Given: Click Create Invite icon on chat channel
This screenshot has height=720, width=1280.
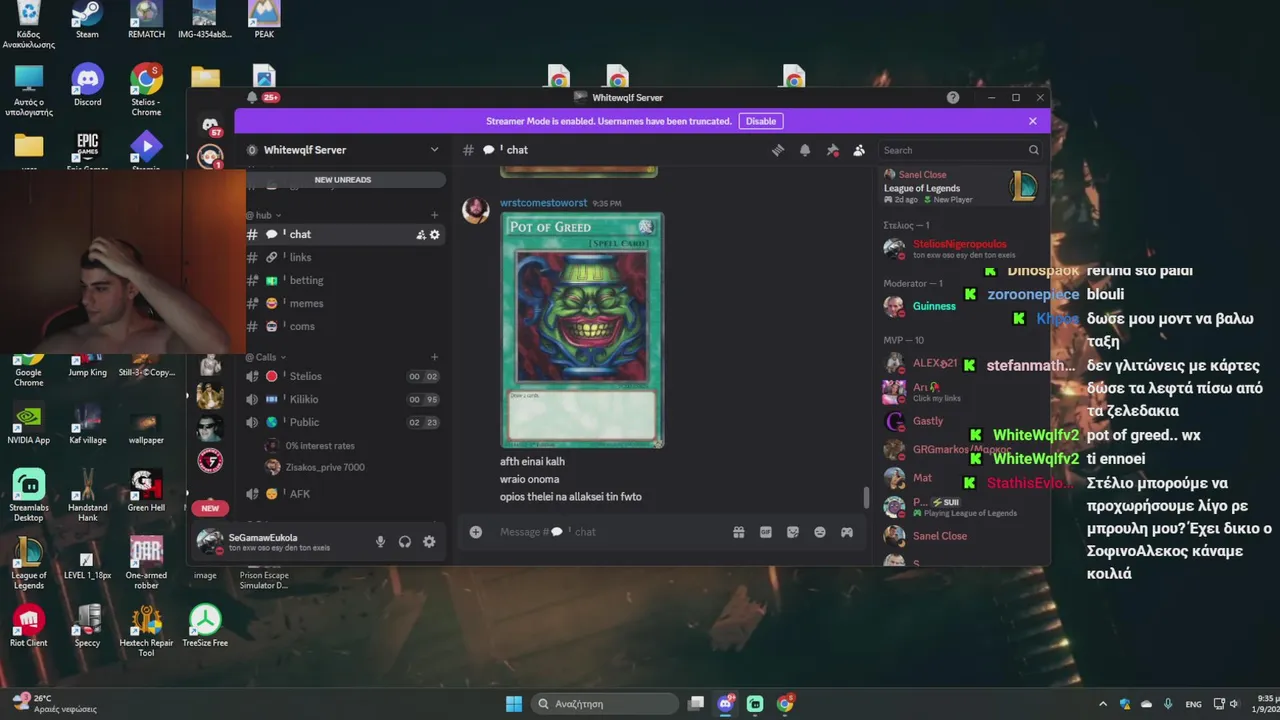Looking at the screenshot, I should pos(421,234).
